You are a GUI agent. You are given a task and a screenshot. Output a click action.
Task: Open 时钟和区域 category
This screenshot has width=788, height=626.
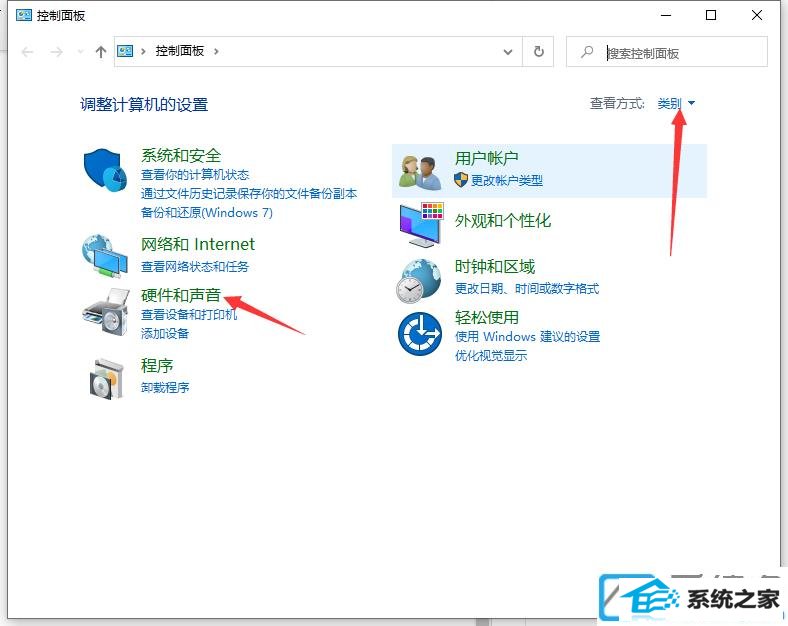(495, 266)
